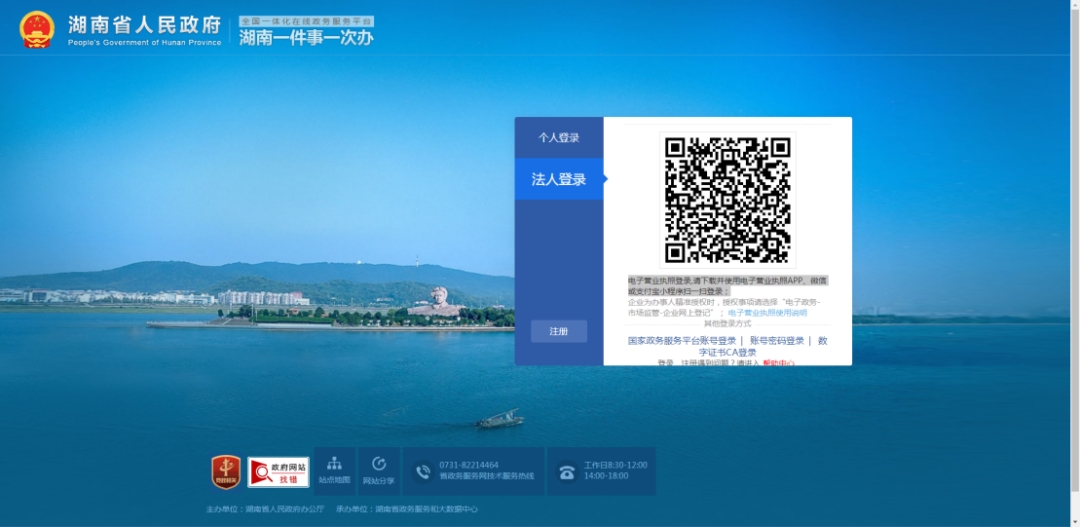
Task: Switch to the 个人登录 tab
Action: (x=559, y=138)
